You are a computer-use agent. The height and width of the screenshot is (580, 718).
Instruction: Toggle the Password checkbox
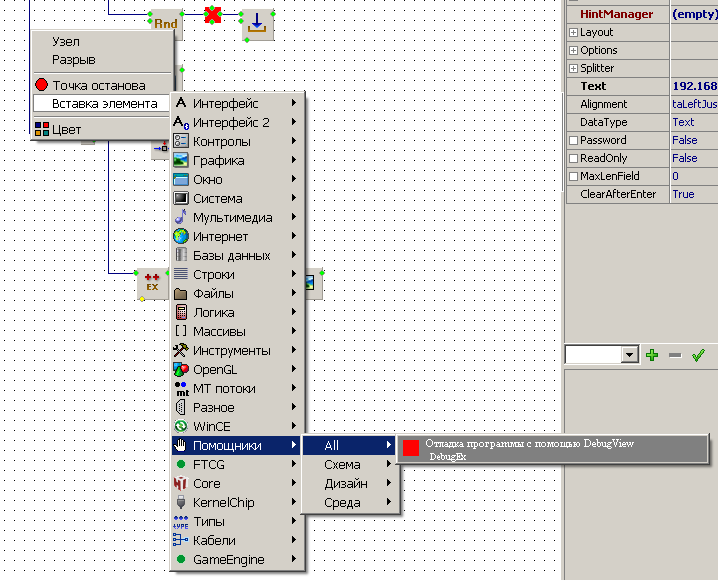point(573,141)
